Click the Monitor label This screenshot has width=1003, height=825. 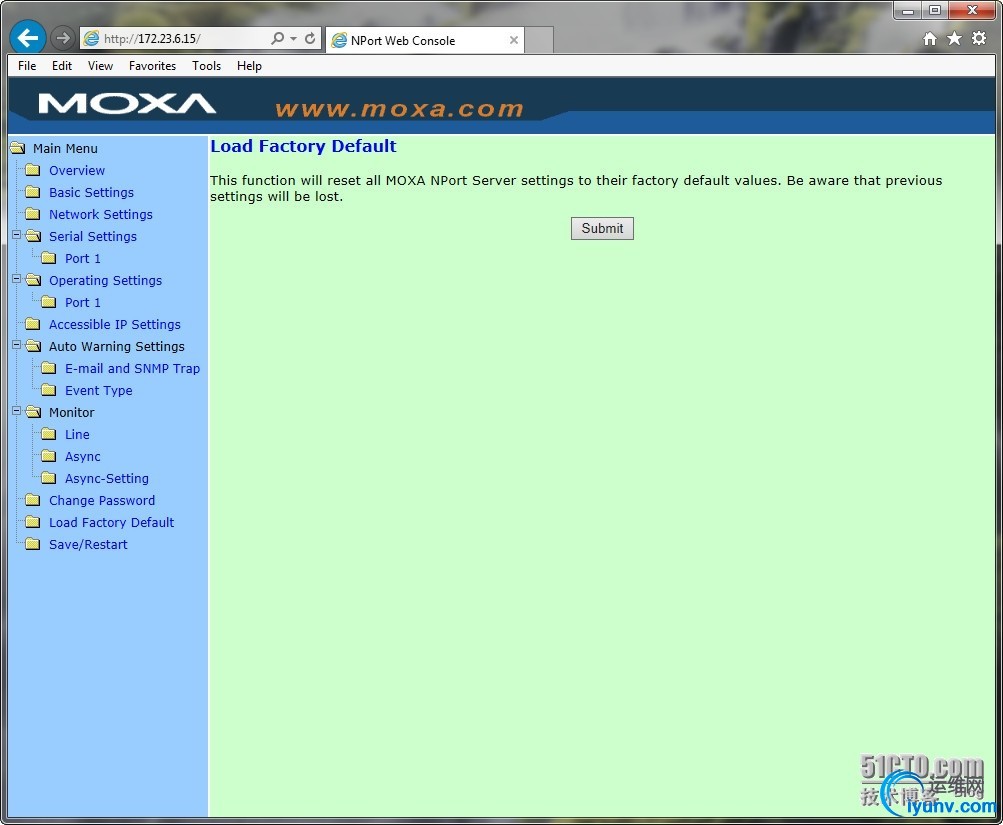[x=72, y=412]
